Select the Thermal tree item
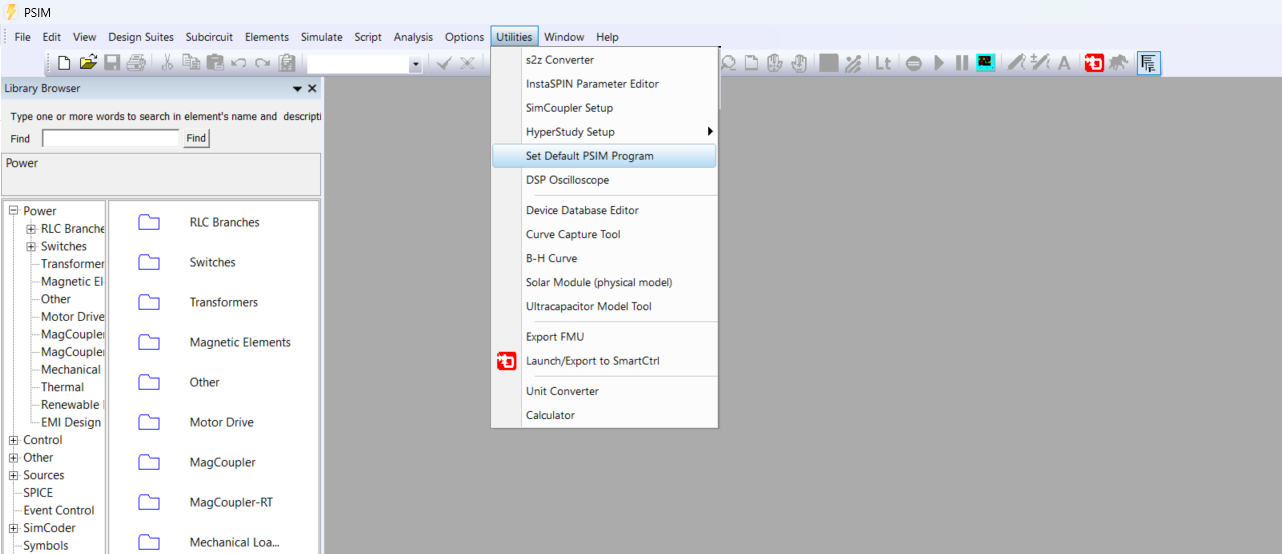This screenshot has width=1282, height=554. pyautogui.click(x=62, y=387)
